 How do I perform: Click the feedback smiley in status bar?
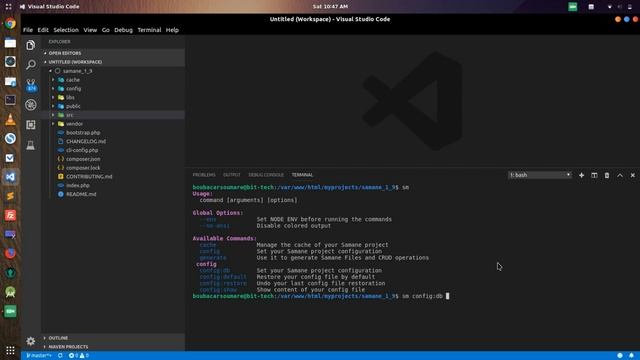click(620, 356)
